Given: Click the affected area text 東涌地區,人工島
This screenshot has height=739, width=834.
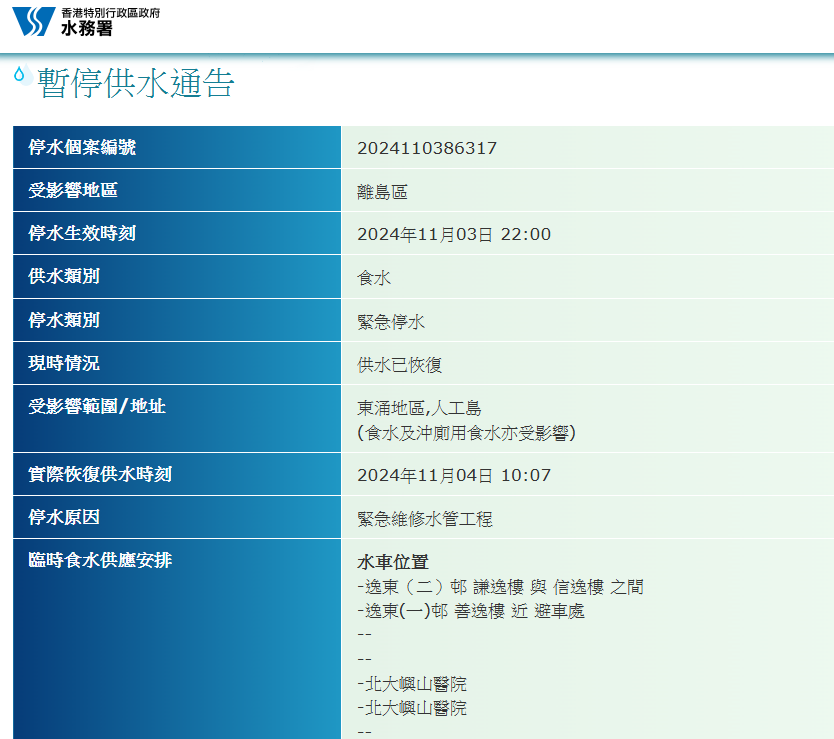Looking at the screenshot, I should point(419,408).
